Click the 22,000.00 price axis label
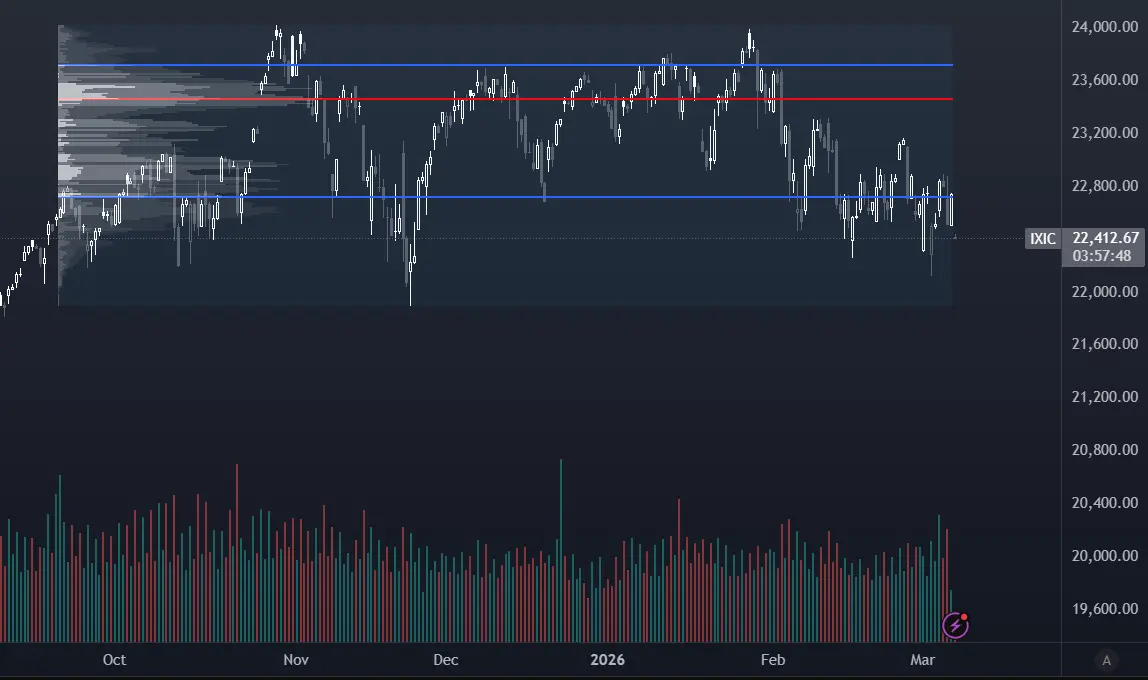This screenshot has height=680, width=1148. pos(1105,291)
